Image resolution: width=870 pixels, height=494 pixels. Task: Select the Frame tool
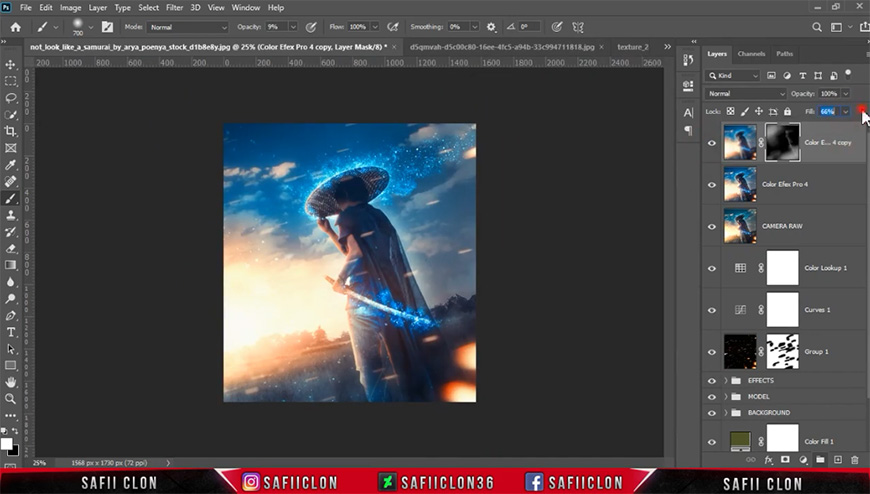tap(11, 148)
